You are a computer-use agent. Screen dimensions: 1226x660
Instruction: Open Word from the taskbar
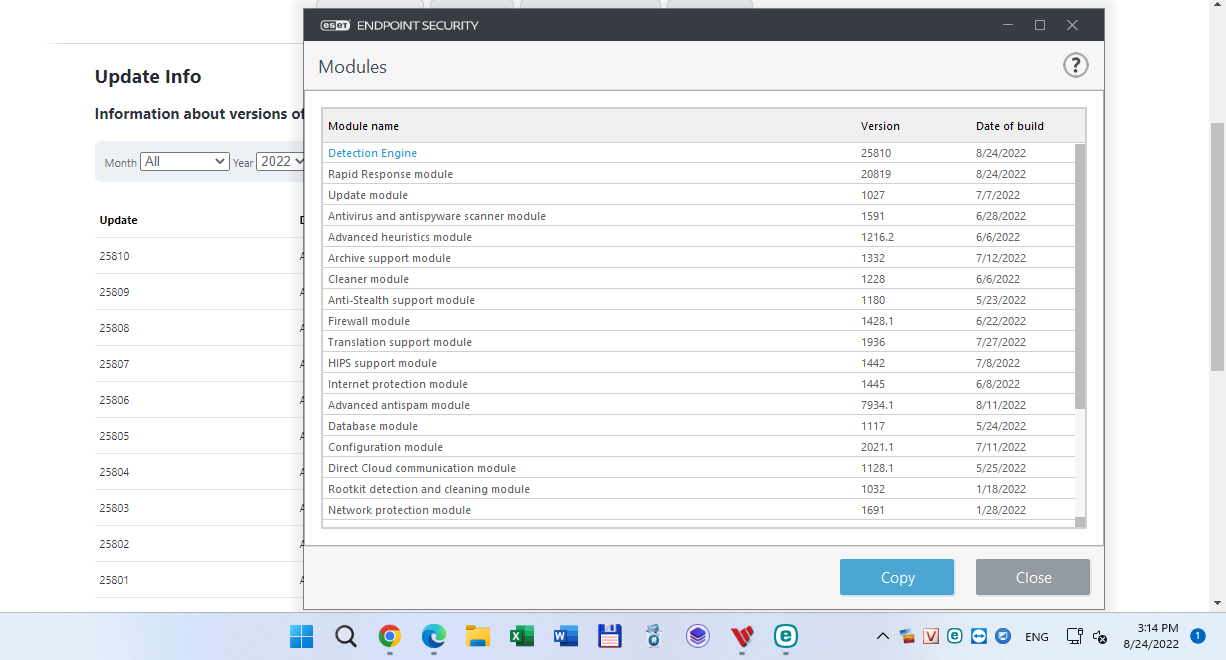565,636
